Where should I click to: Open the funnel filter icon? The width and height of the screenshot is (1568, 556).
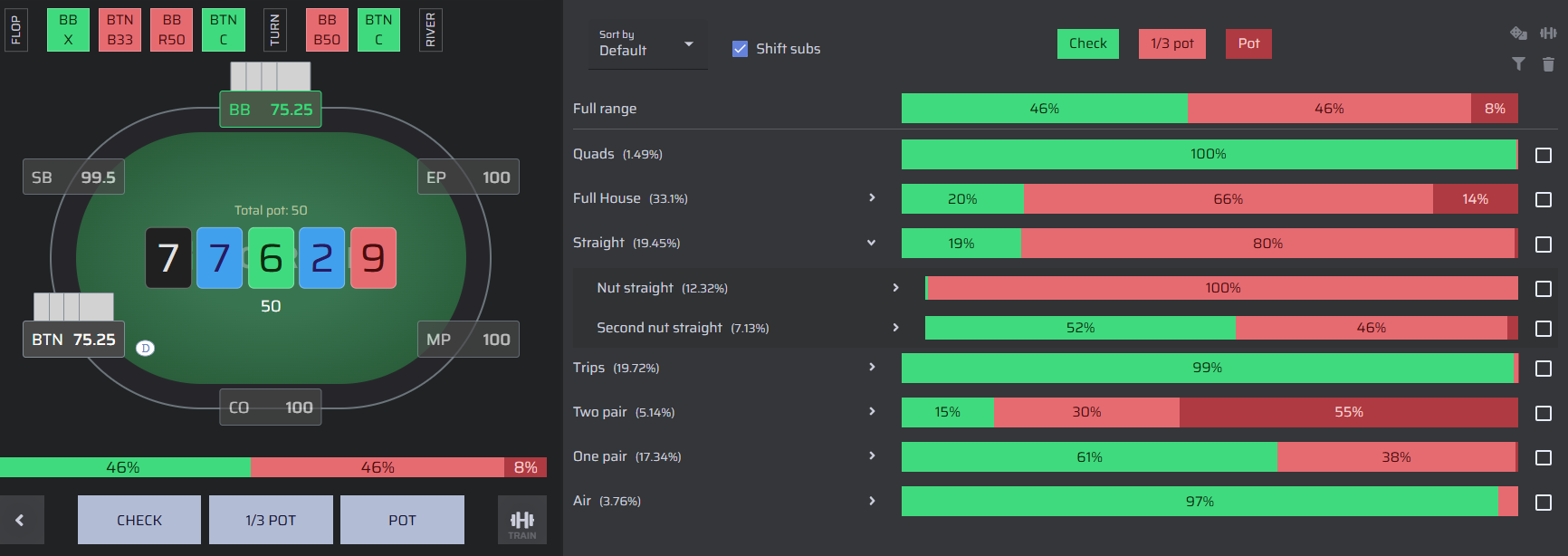[x=1518, y=63]
